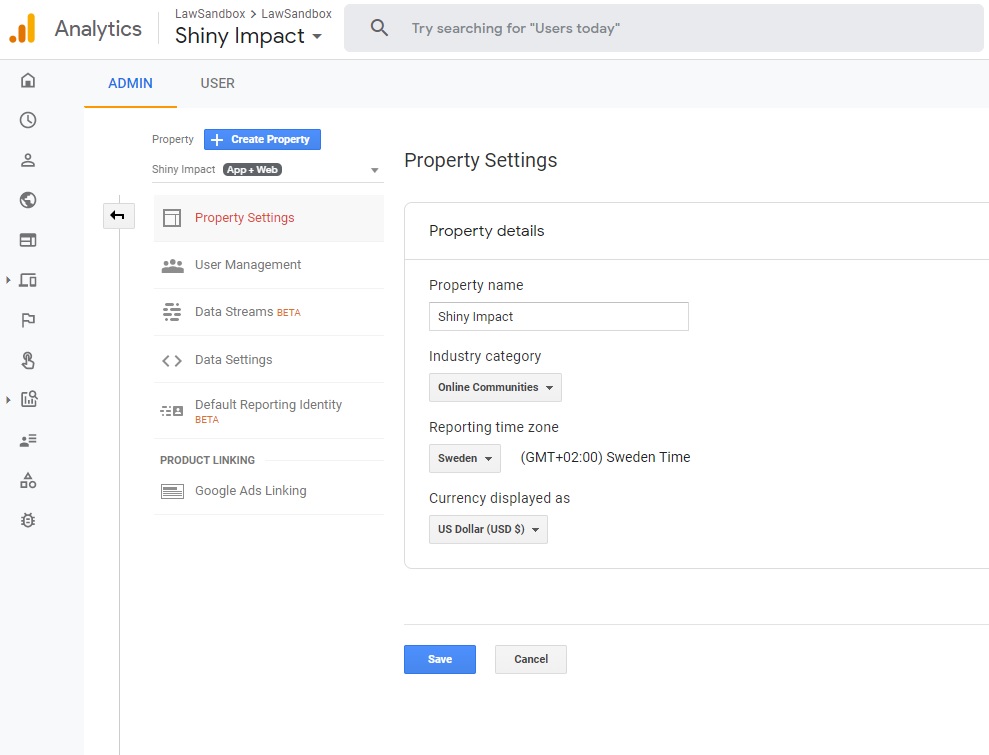Open the user person sidebar icon
The width and height of the screenshot is (989, 755).
28,160
